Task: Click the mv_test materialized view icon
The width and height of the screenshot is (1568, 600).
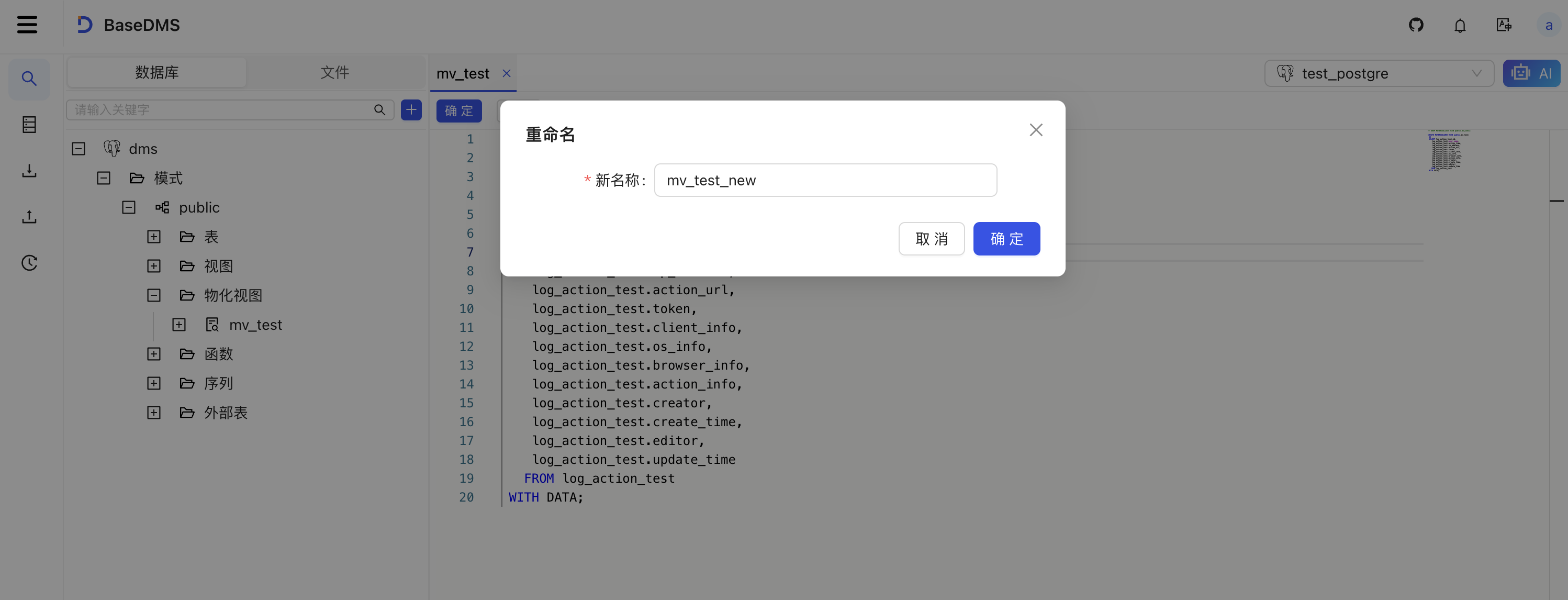Action: pos(212,325)
